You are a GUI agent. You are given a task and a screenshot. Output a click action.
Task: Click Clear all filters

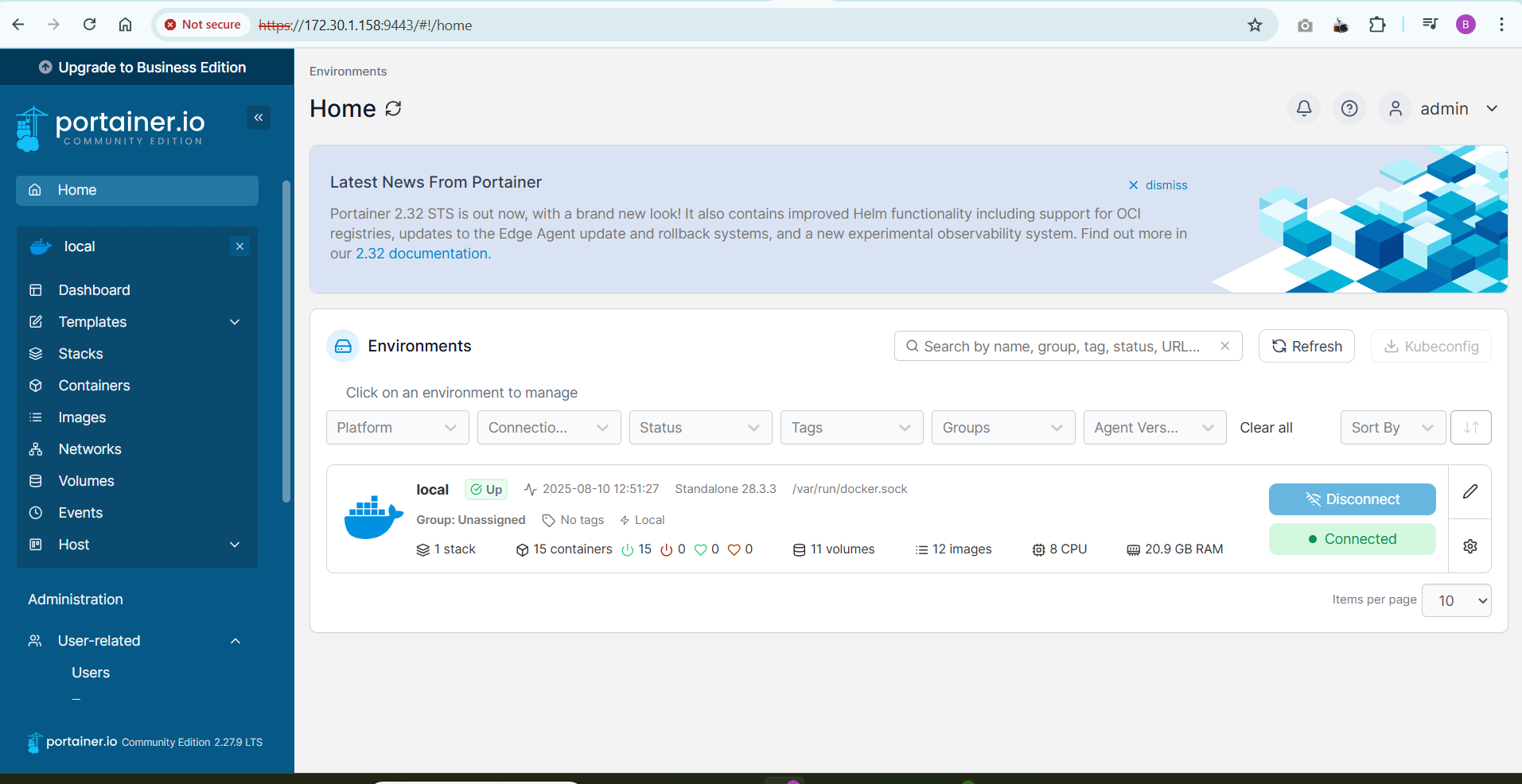pyautogui.click(x=1266, y=428)
